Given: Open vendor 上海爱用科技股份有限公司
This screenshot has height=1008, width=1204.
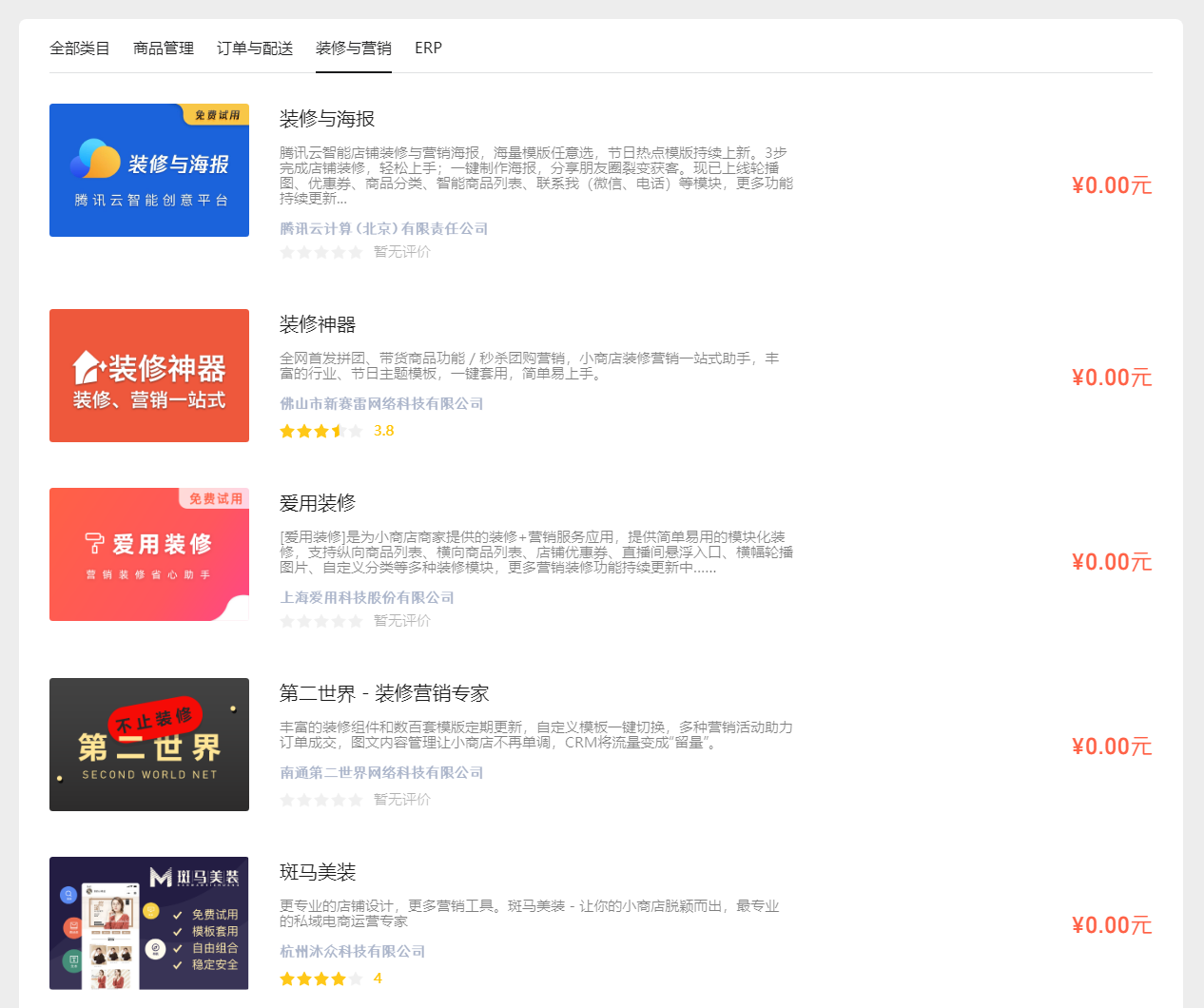Looking at the screenshot, I should pos(367,598).
